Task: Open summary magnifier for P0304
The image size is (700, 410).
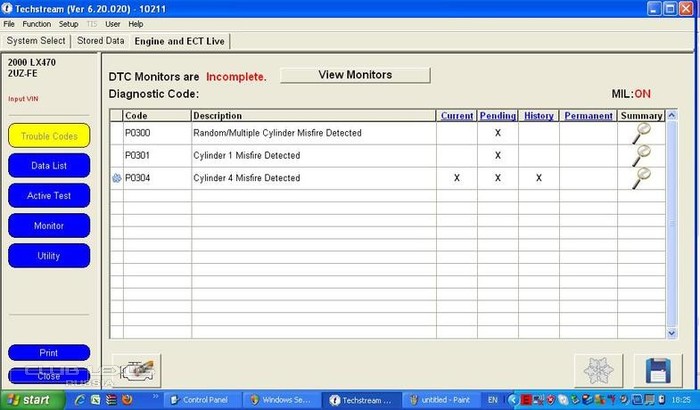Action: tap(641, 178)
